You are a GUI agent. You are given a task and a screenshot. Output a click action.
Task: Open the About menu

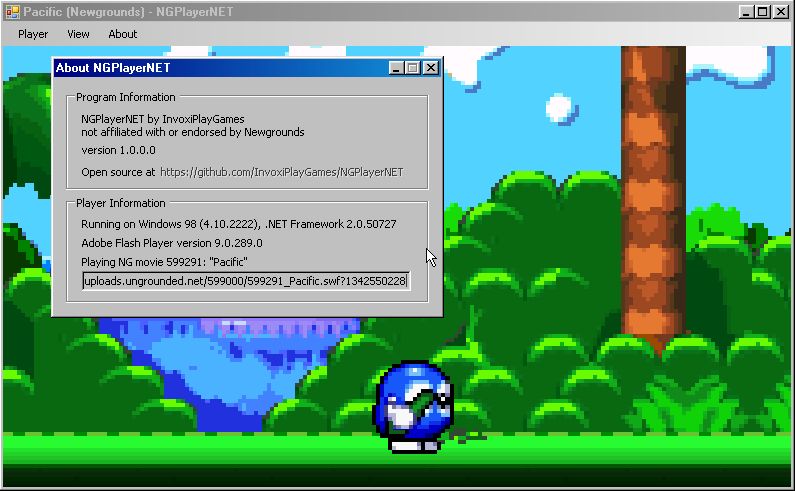(x=123, y=34)
